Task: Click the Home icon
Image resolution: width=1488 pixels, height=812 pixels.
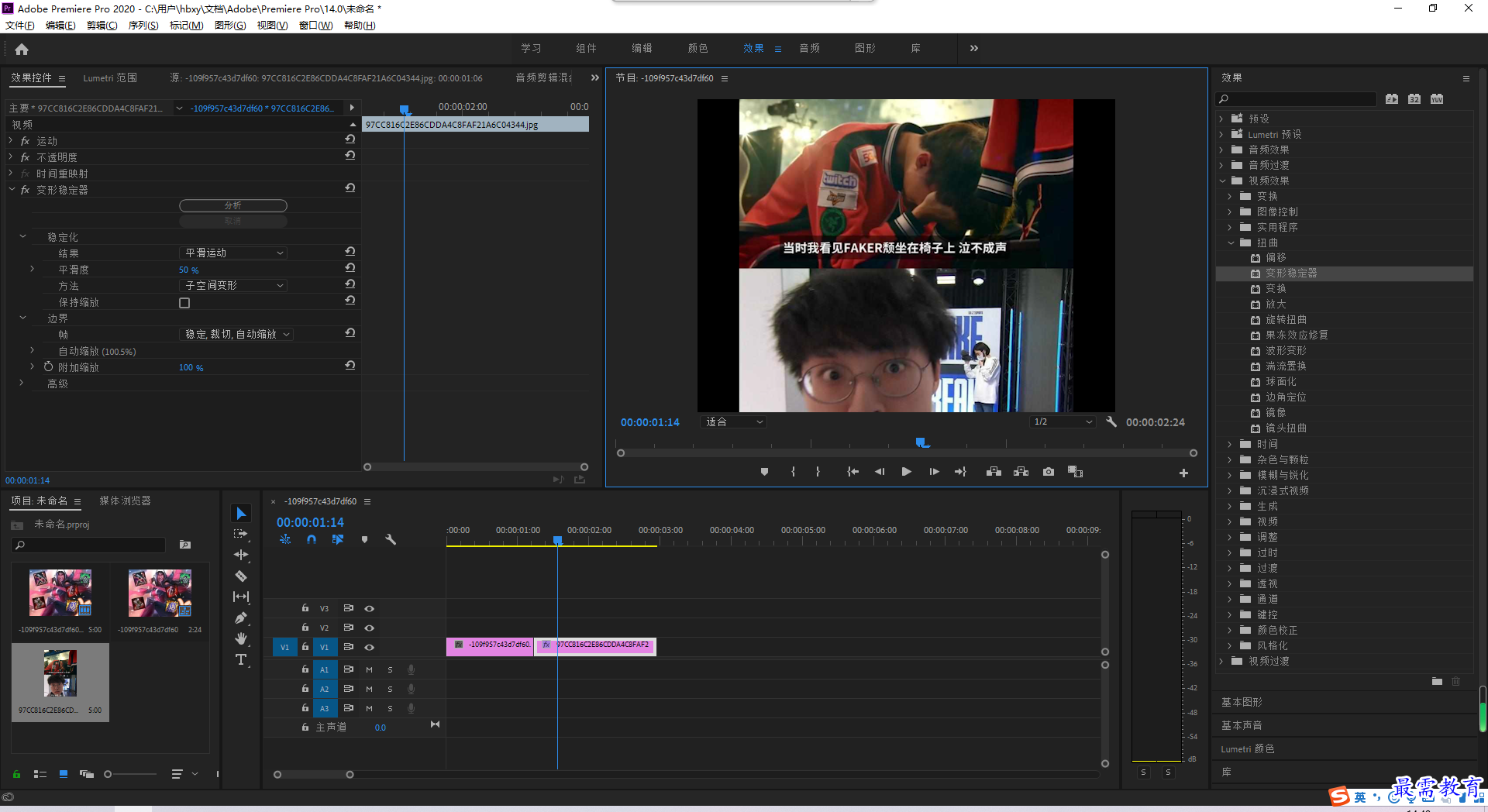Action: pyautogui.click(x=22, y=49)
